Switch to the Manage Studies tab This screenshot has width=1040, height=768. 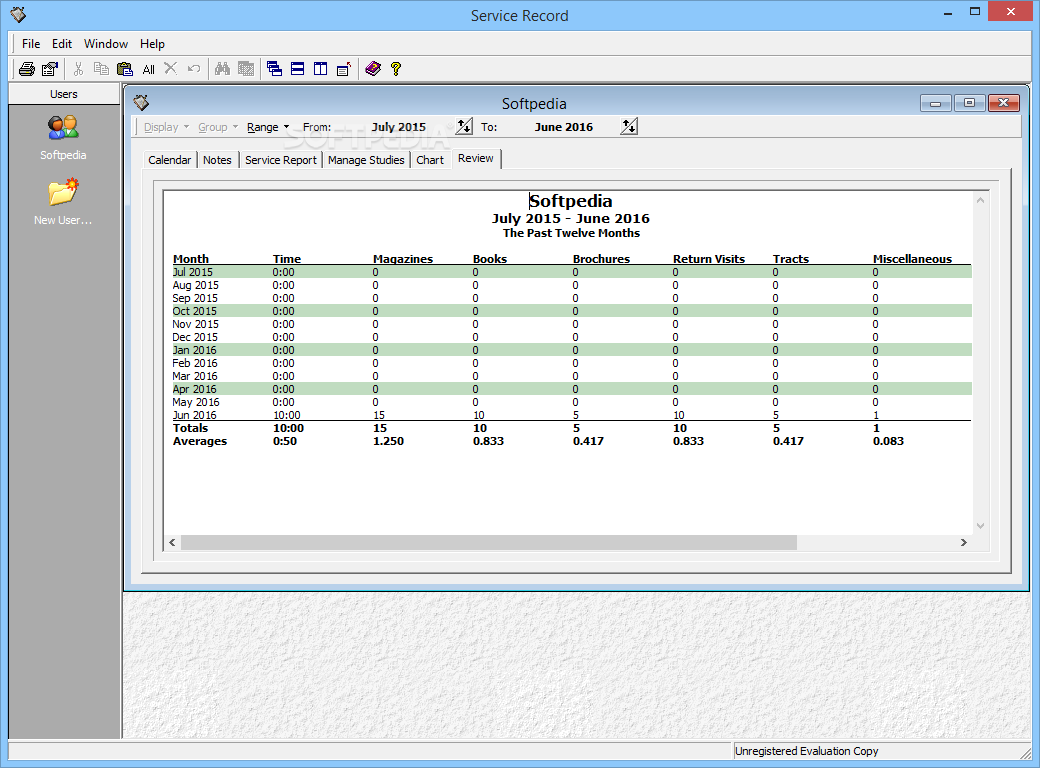[365, 160]
